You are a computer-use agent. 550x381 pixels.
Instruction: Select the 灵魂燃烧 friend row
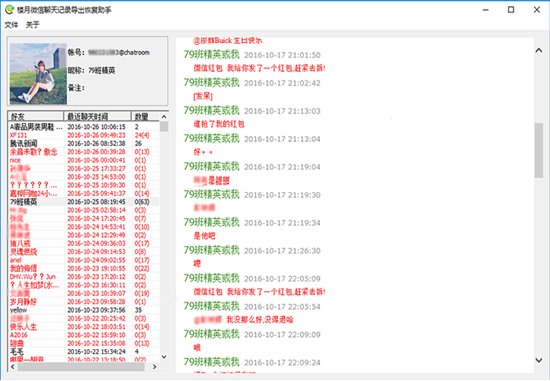pyautogui.click(x=84, y=252)
